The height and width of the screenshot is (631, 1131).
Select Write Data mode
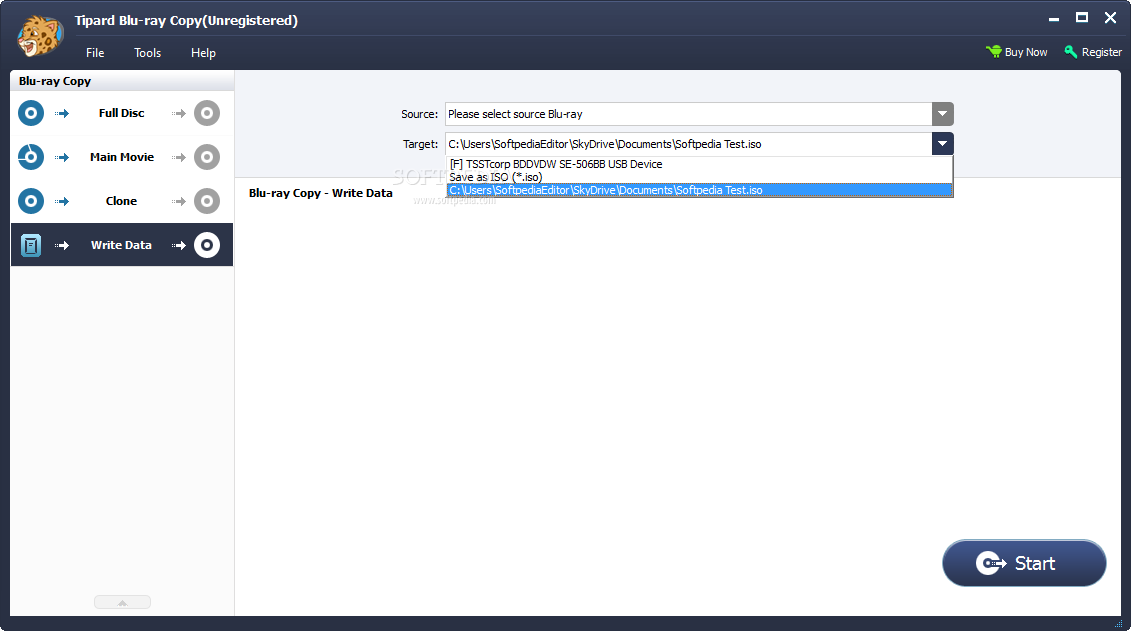122,245
